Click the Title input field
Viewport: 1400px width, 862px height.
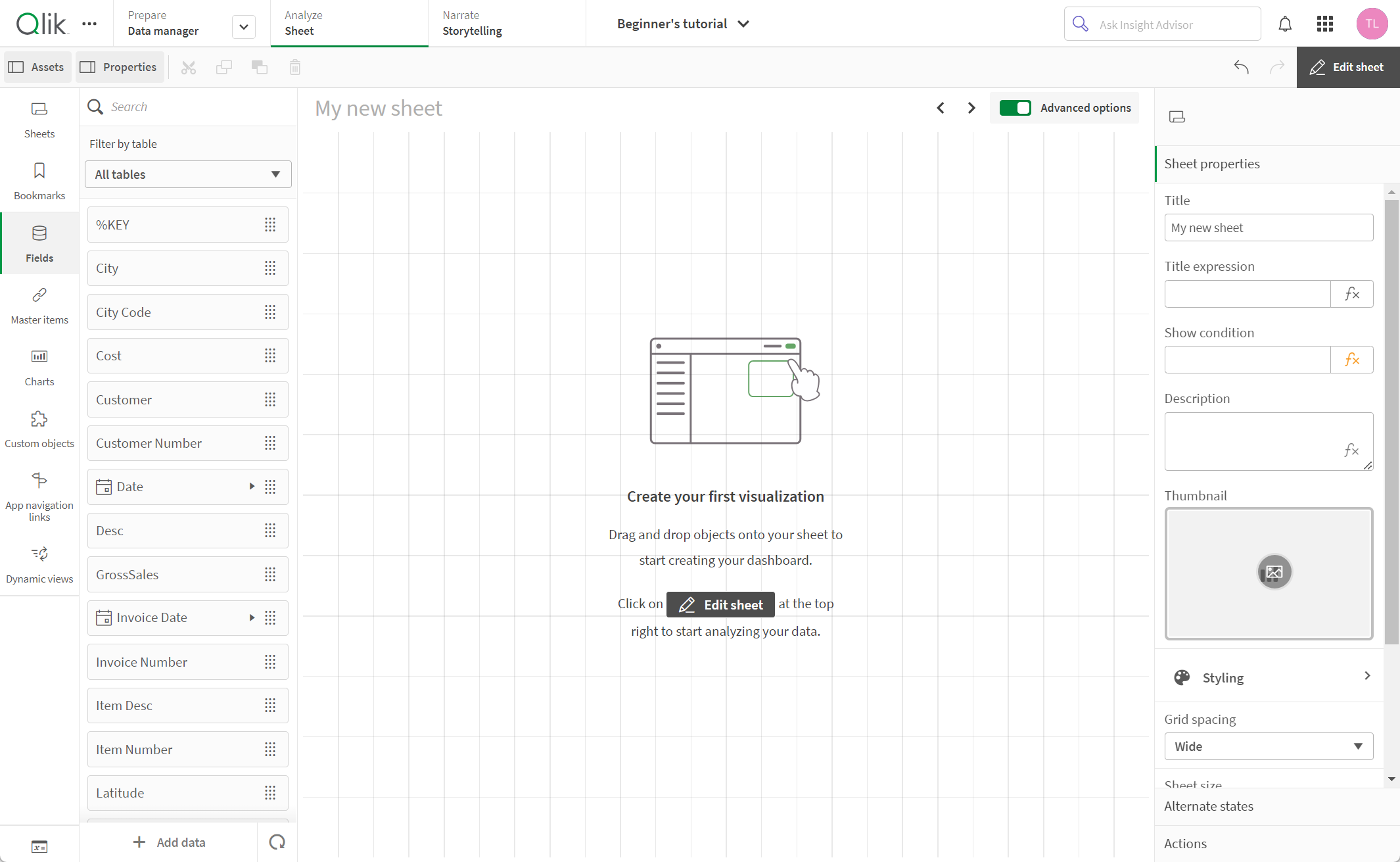[1268, 227]
